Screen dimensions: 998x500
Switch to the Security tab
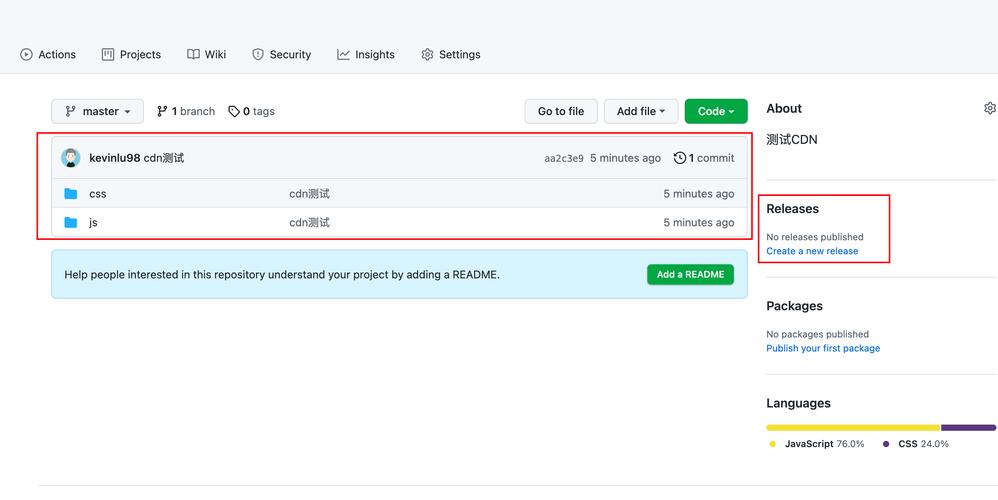281,55
